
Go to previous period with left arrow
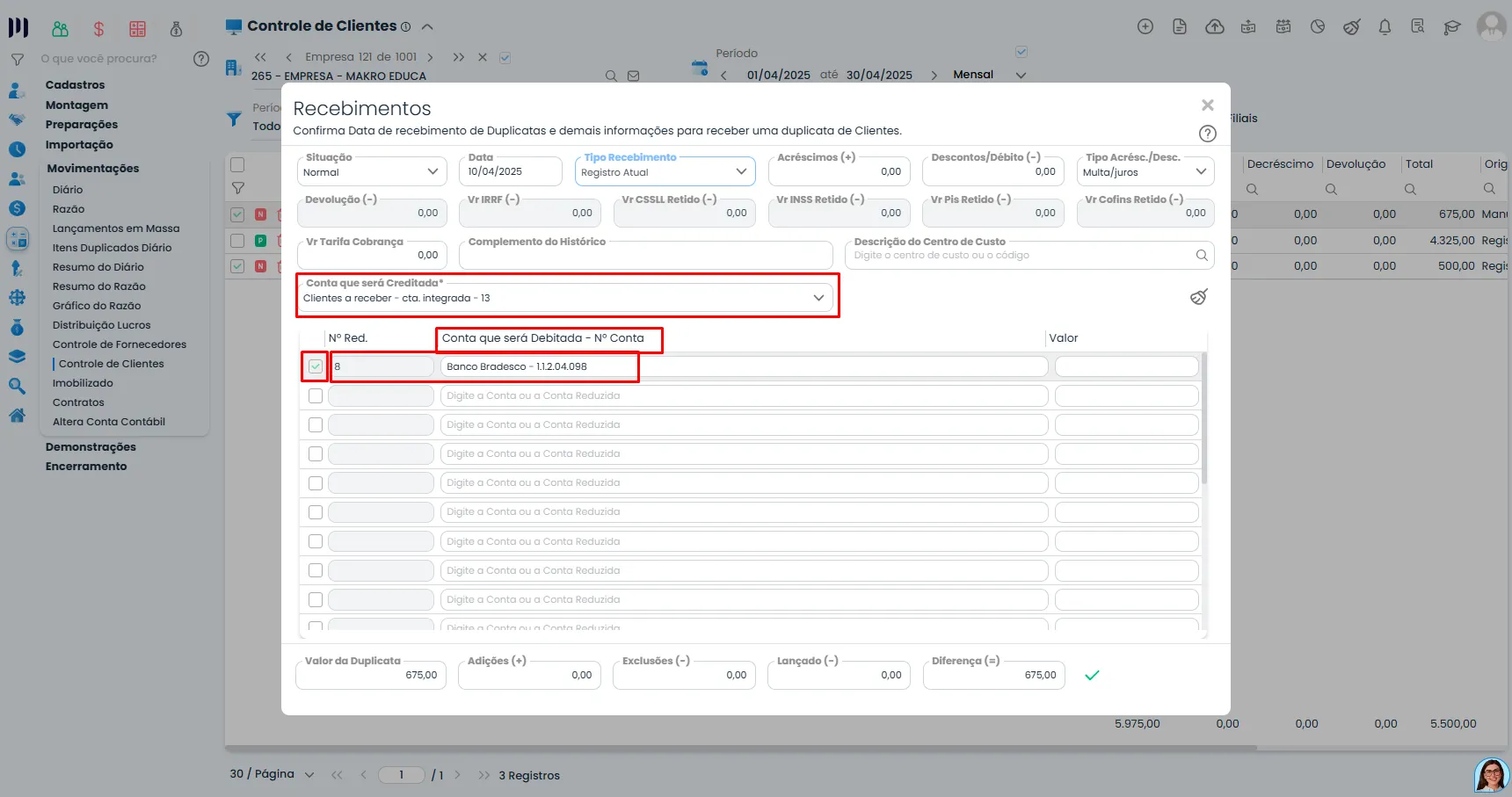tap(723, 76)
